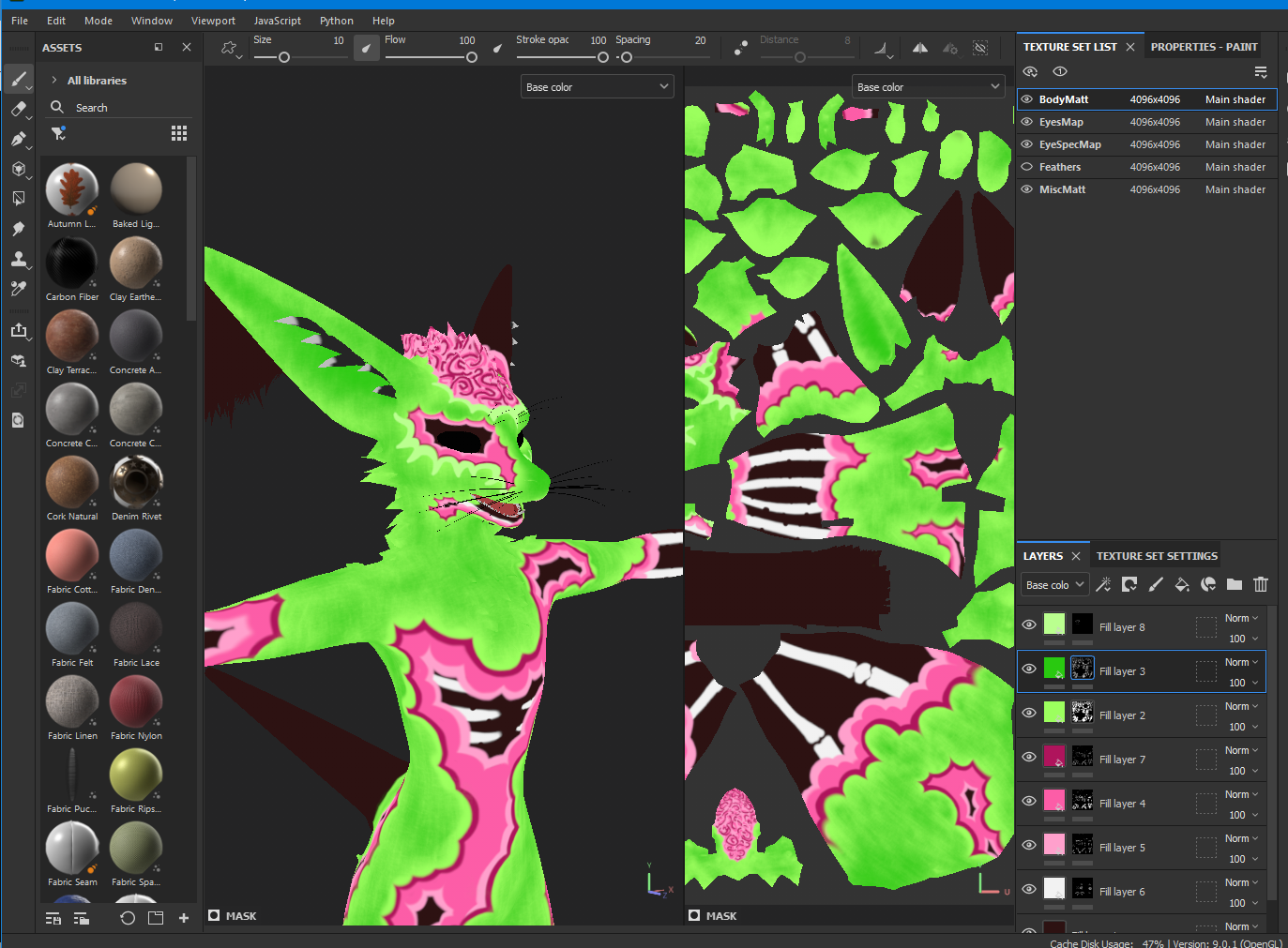
Task: Change blend mode of Fill layer 2
Action: [1241, 706]
